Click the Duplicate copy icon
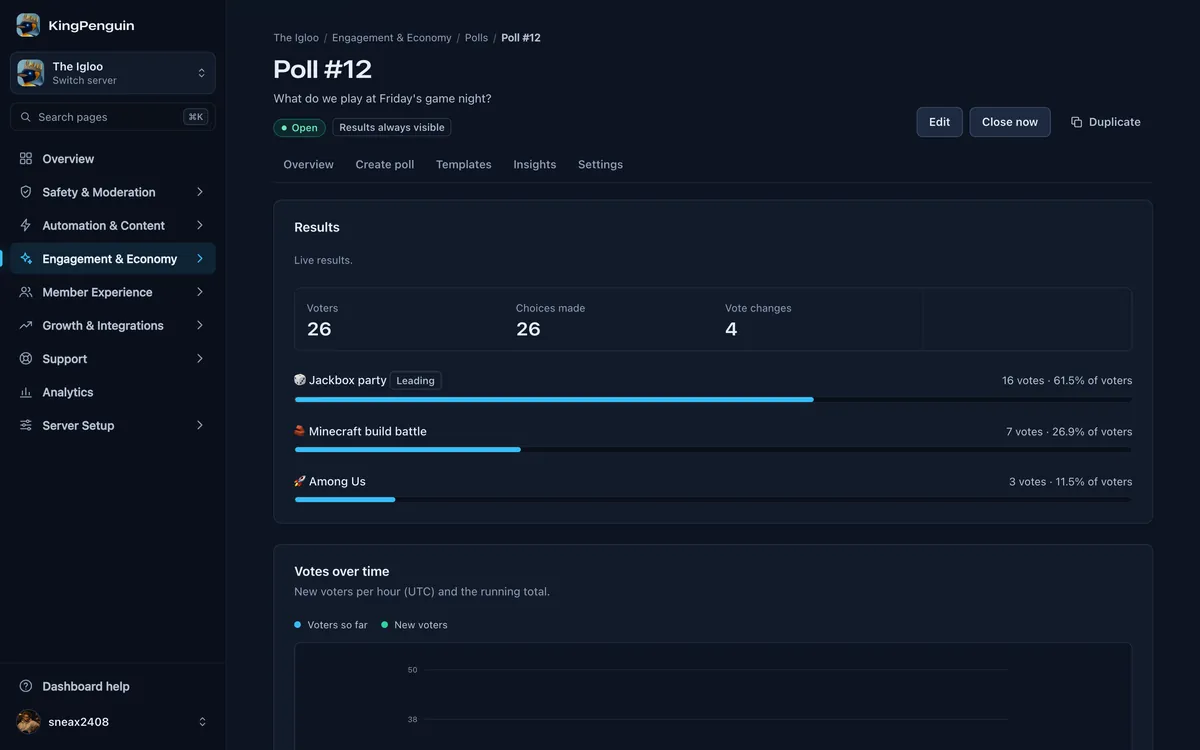1200x750 pixels. point(1077,122)
